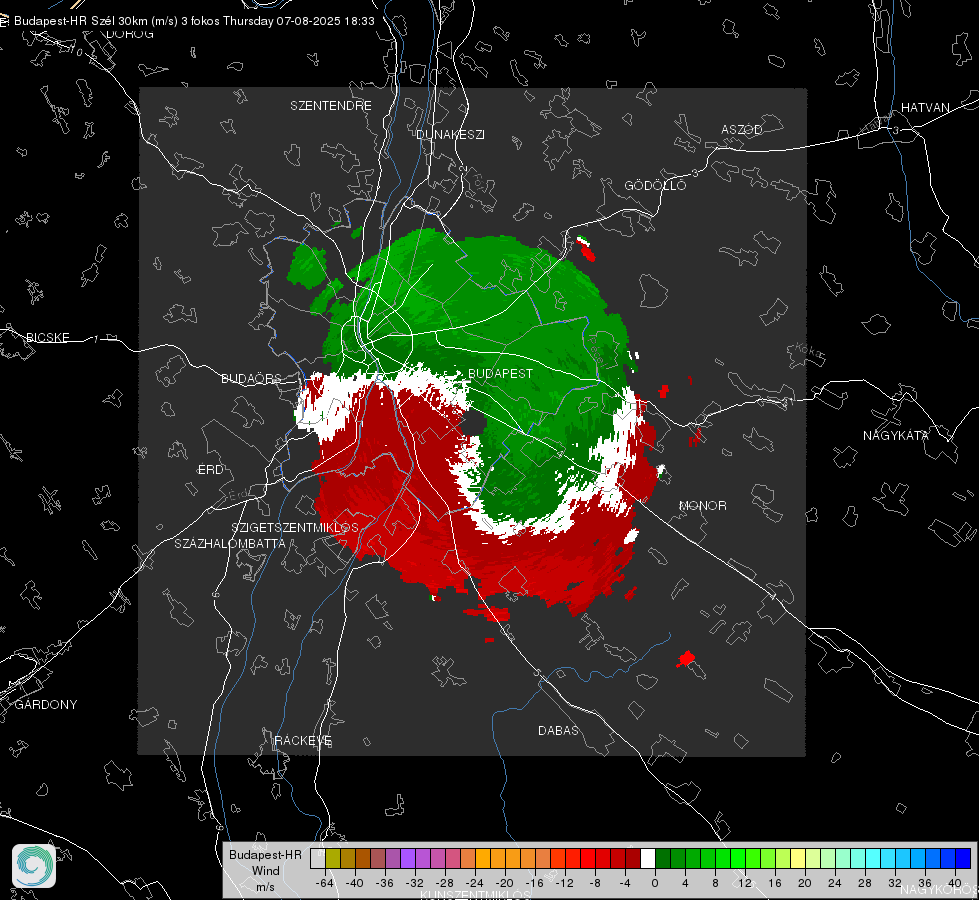This screenshot has height=900, width=979.
Task: Click the RÁCKEVE label
Action: pos(303,741)
